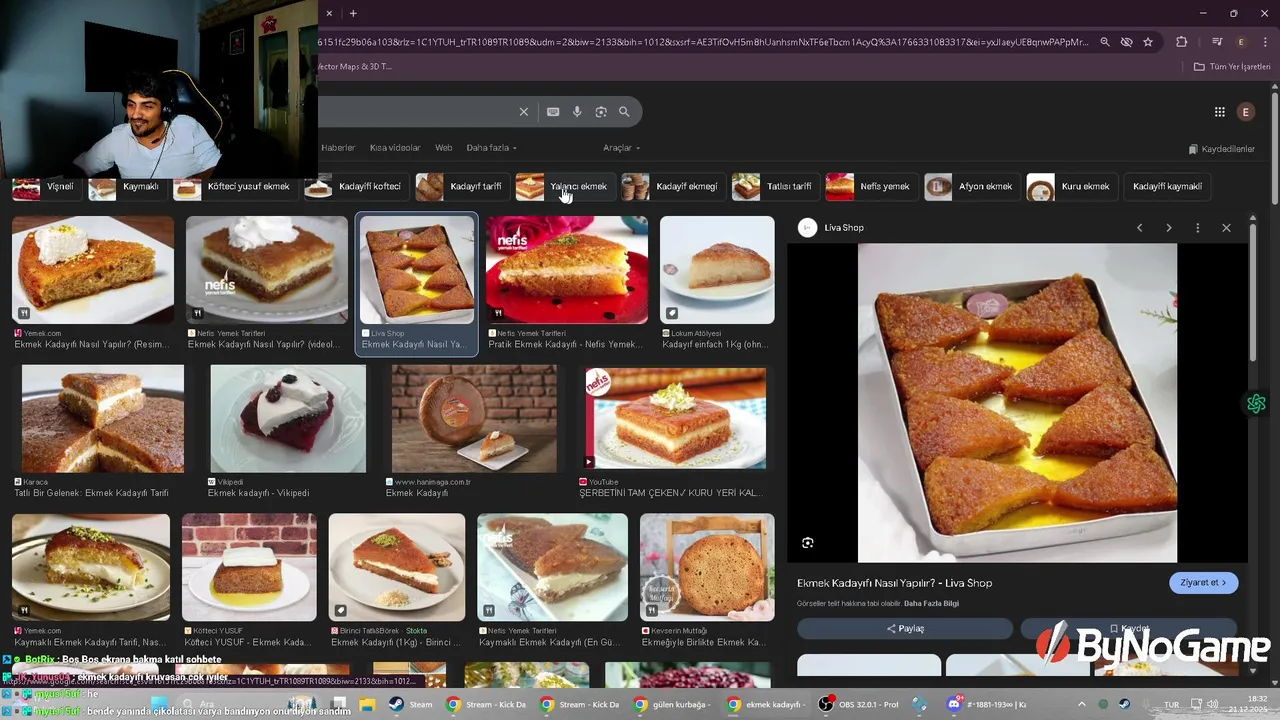
Task: Open Discord from the taskbar
Action: (988, 704)
